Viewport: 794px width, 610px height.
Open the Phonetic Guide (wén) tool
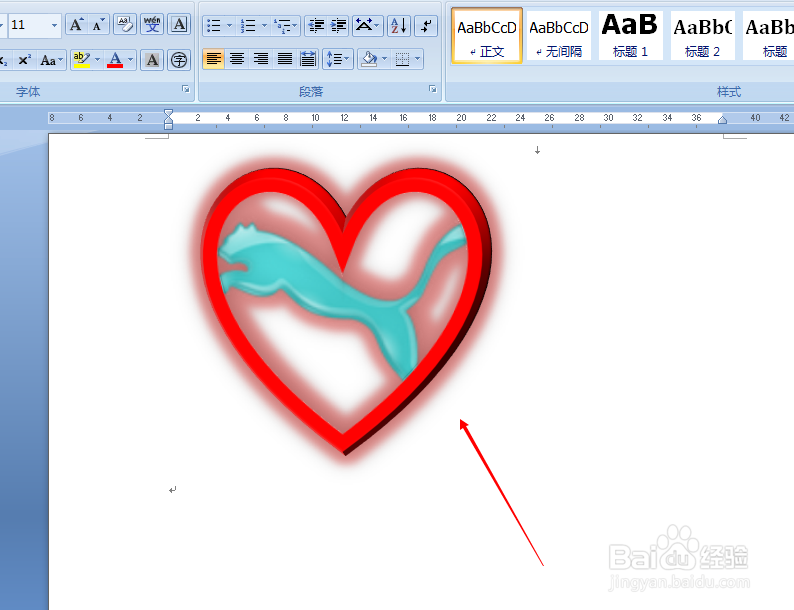click(152, 25)
